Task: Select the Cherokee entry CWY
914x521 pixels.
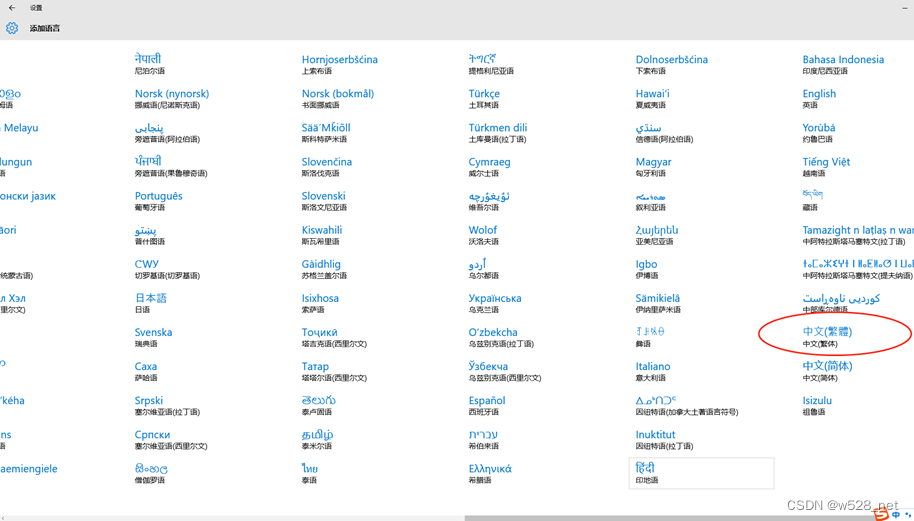Action: pyautogui.click(x=167, y=269)
